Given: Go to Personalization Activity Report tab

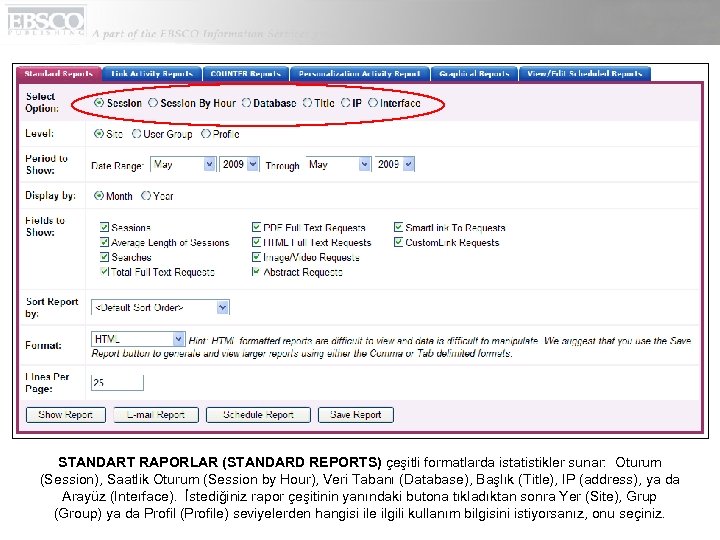Looking at the screenshot, I should click(360, 74).
